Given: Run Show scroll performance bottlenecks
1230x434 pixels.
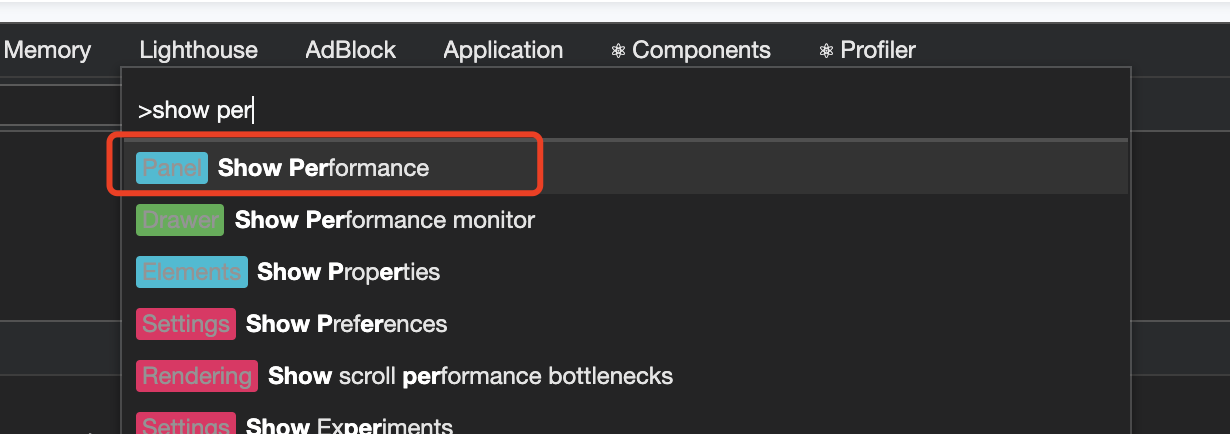Looking at the screenshot, I should 470,376.
